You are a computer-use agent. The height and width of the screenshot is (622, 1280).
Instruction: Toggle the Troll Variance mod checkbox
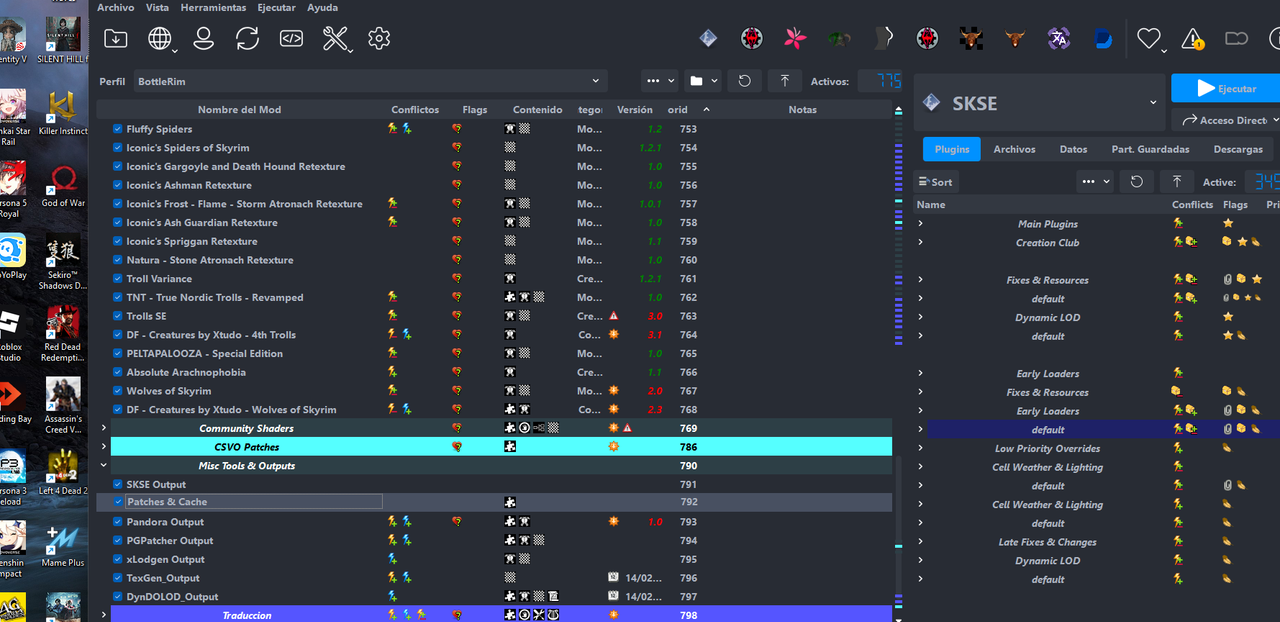(x=118, y=279)
